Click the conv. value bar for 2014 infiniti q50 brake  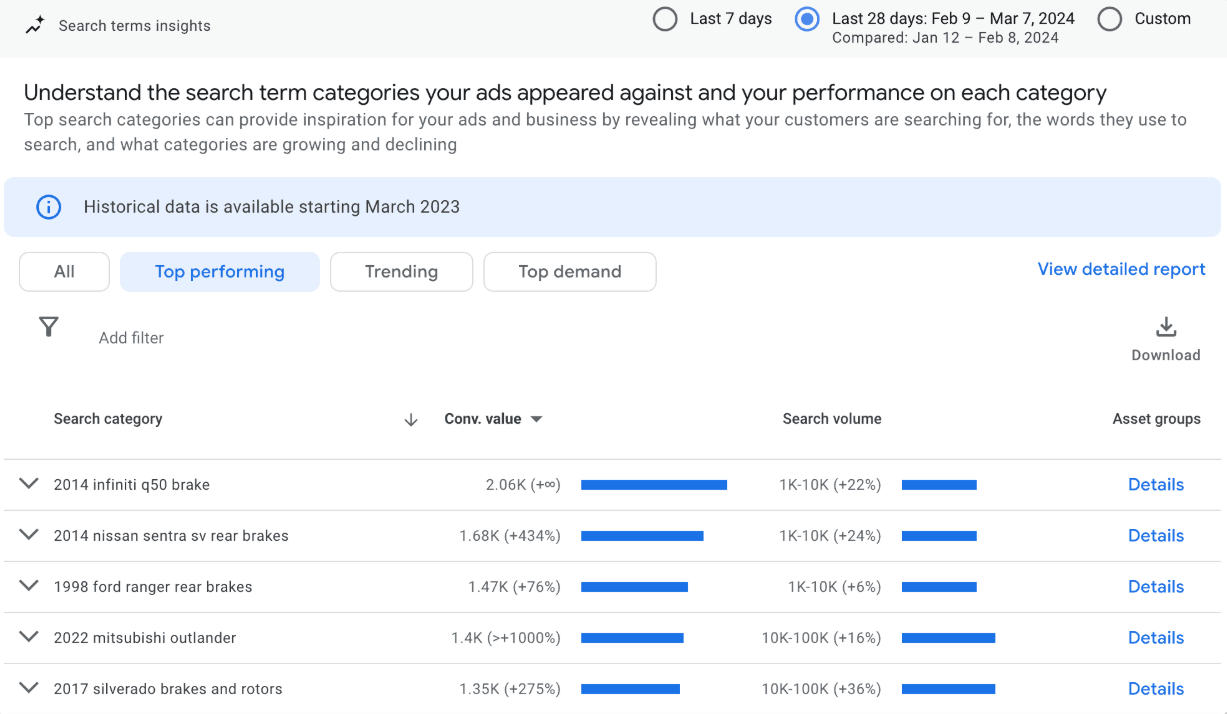(654, 485)
